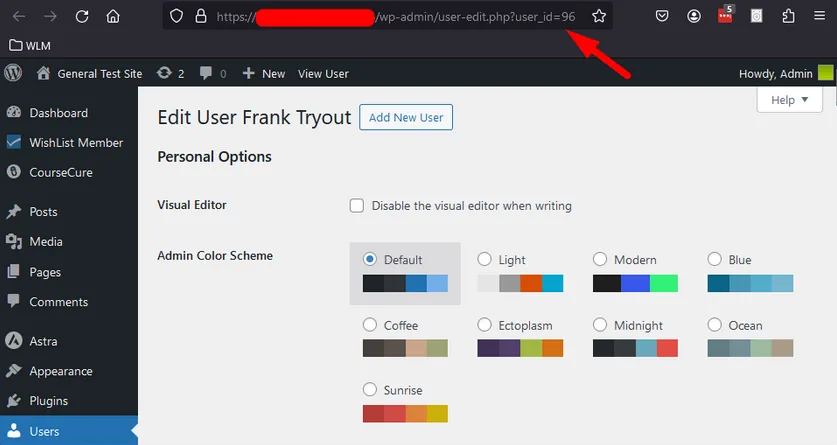Select the Midnight color scheme radio

(x=599, y=325)
